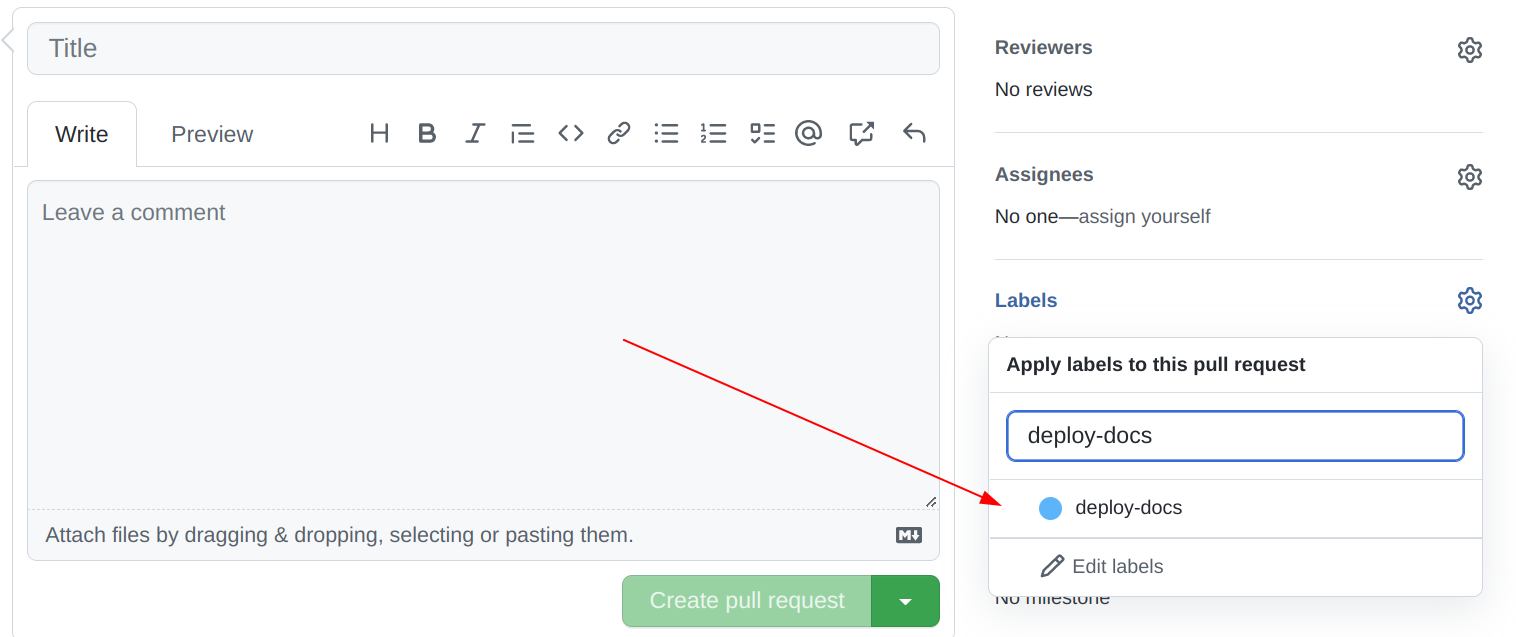1516x637 pixels.
Task: Click the Create pull request button
Action: point(745,600)
